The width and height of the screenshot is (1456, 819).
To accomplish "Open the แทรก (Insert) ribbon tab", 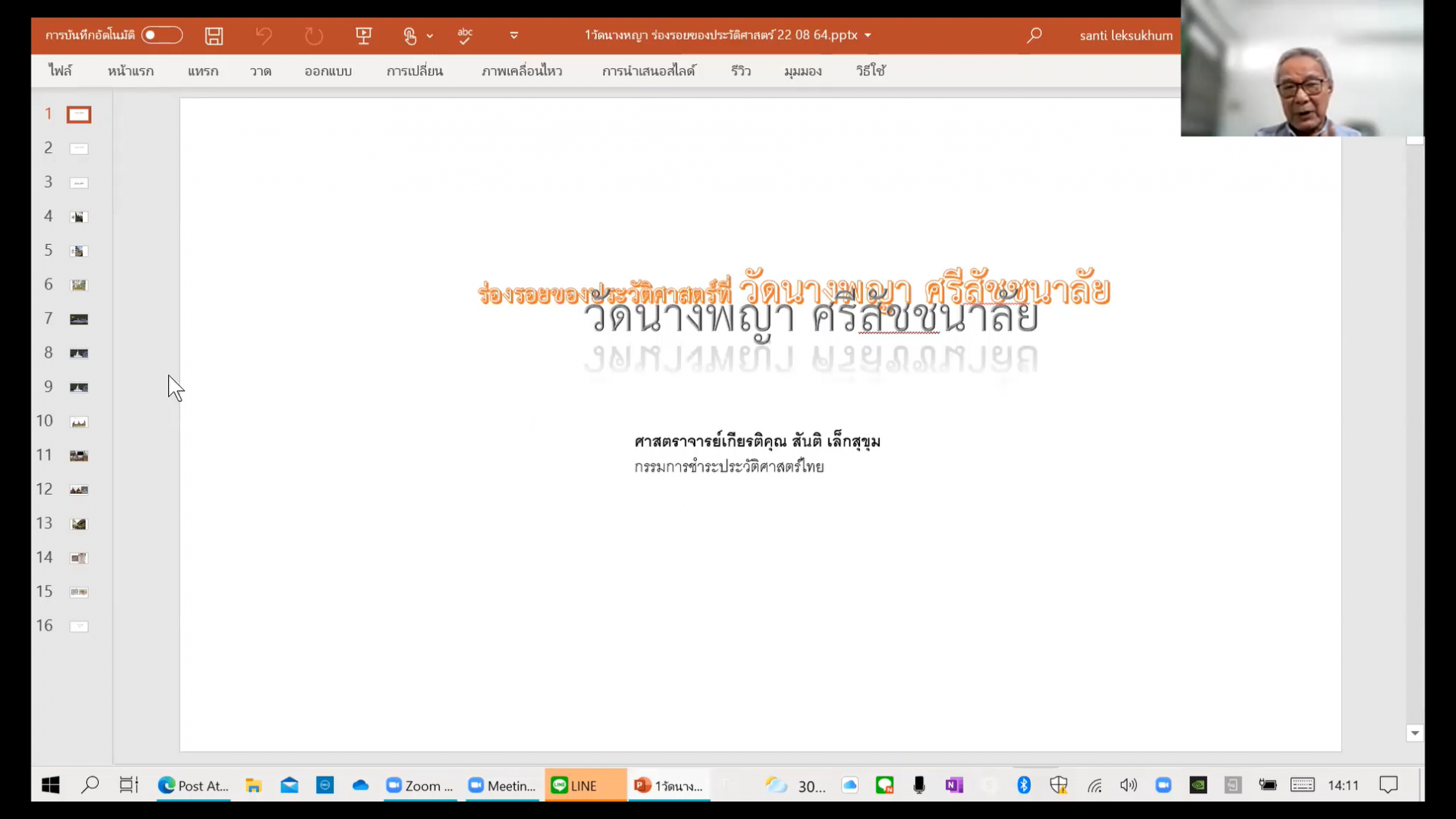I will coord(203,71).
